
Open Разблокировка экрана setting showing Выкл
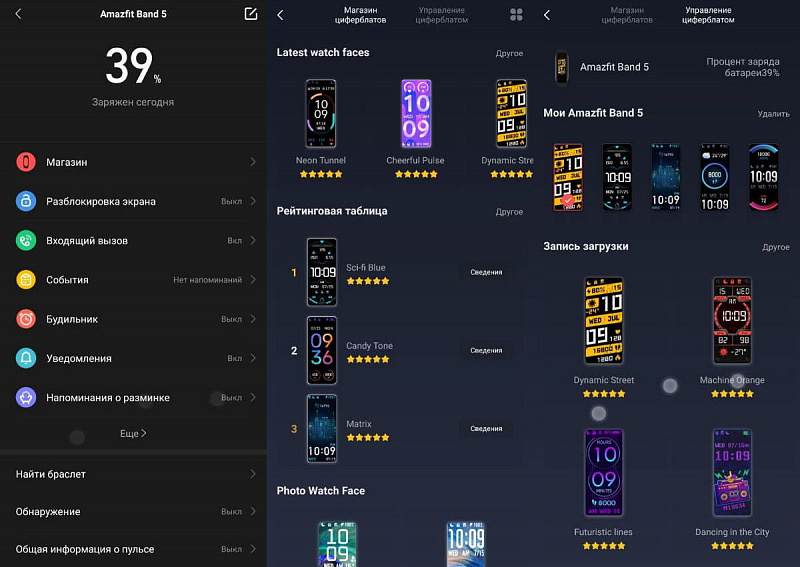(133, 201)
